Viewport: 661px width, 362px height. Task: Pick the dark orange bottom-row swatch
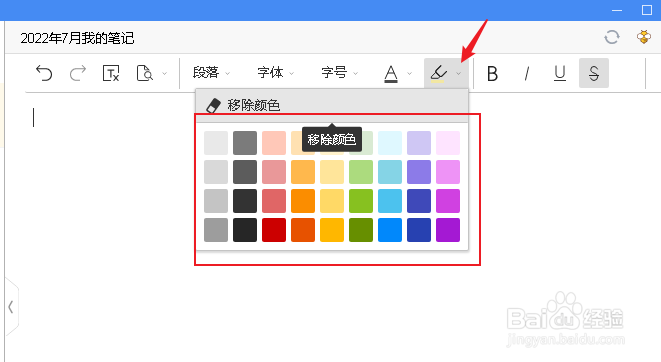point(303,230)
